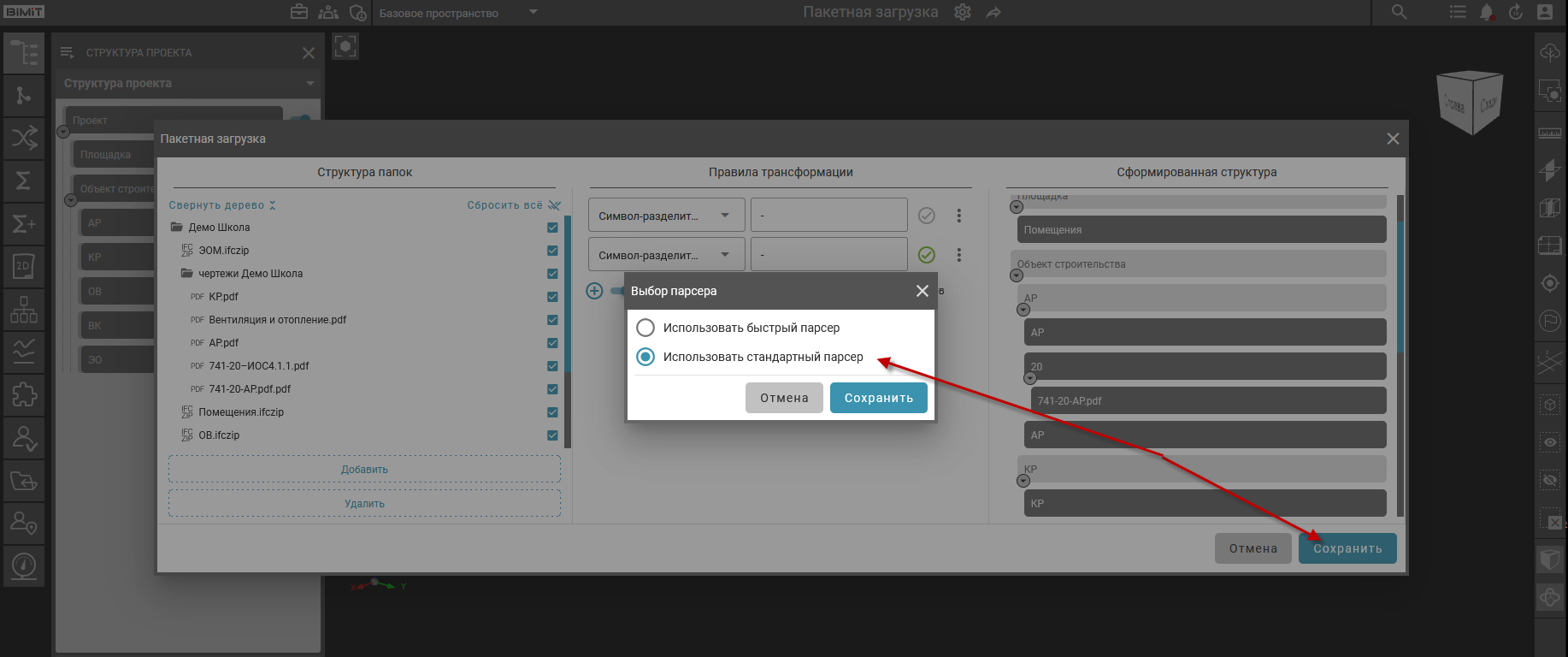
Task: Toggle checkbox for Помещения.ifczip
Action: tap(552, 412)
